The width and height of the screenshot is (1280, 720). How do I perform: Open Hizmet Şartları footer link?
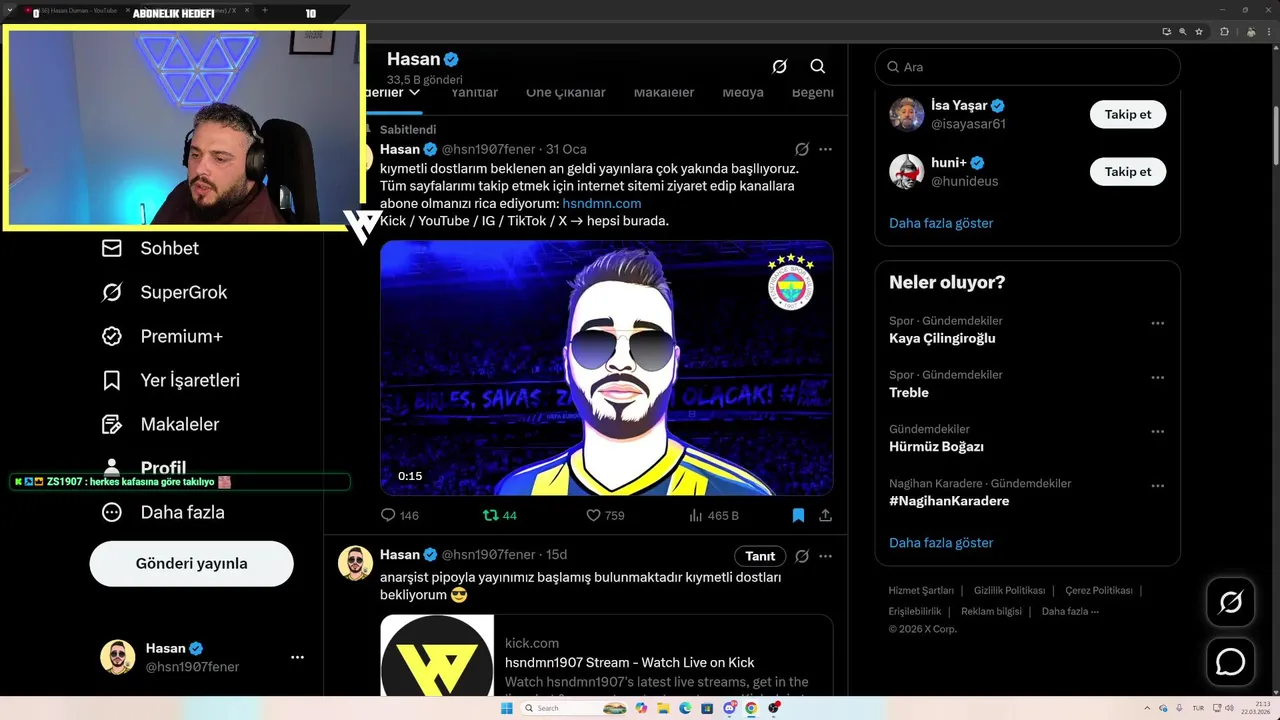click(x=921, y=590)
